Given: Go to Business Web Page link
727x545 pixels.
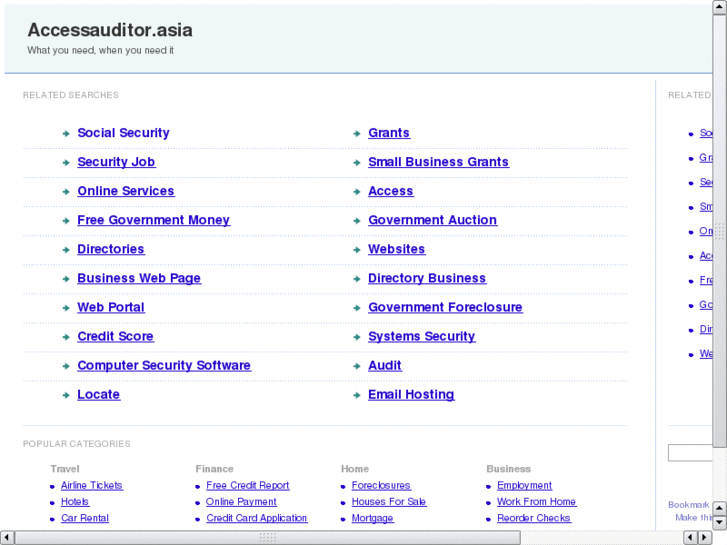Looking at the screenshot, I should pos(139,278).
